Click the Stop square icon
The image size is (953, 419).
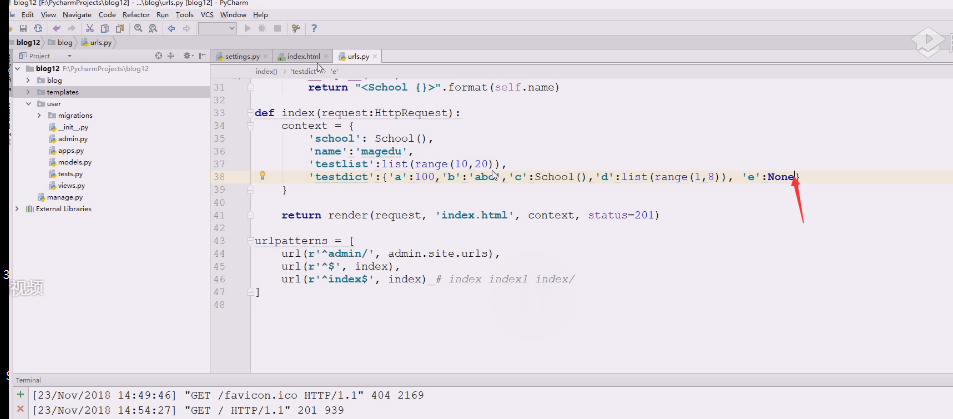pos(277,28)
